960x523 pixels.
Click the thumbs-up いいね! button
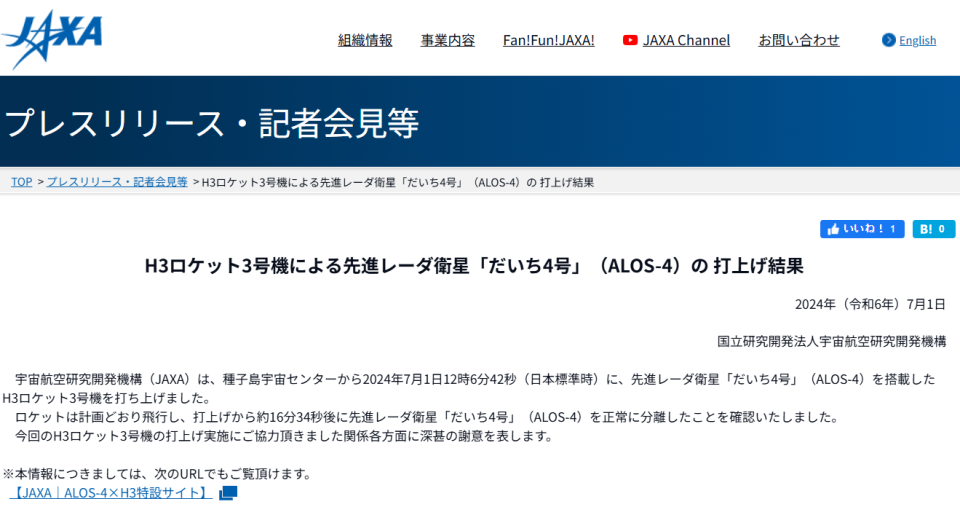click(x=862, y=229)
